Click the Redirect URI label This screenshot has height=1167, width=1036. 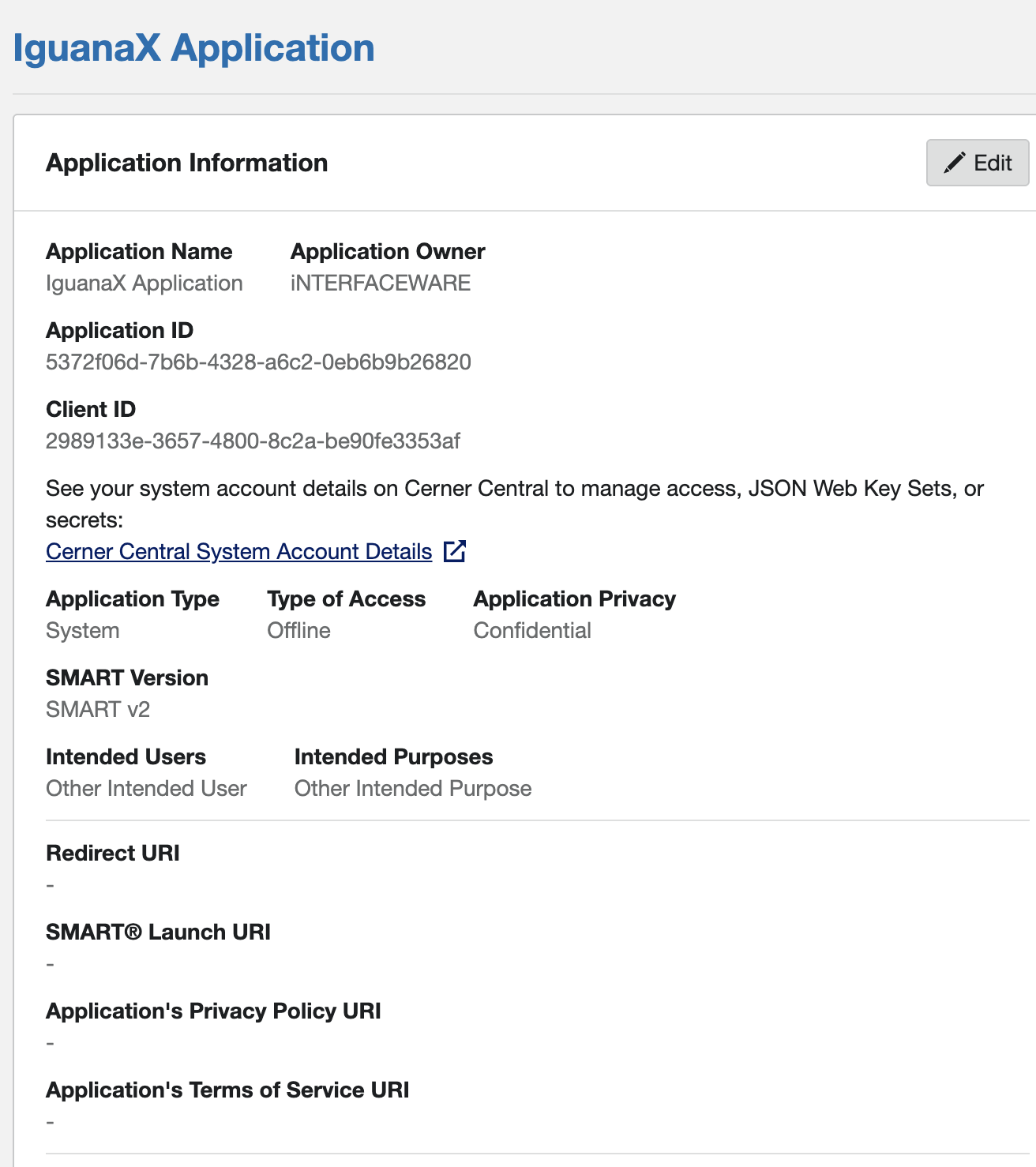click(x=113, y=853)
